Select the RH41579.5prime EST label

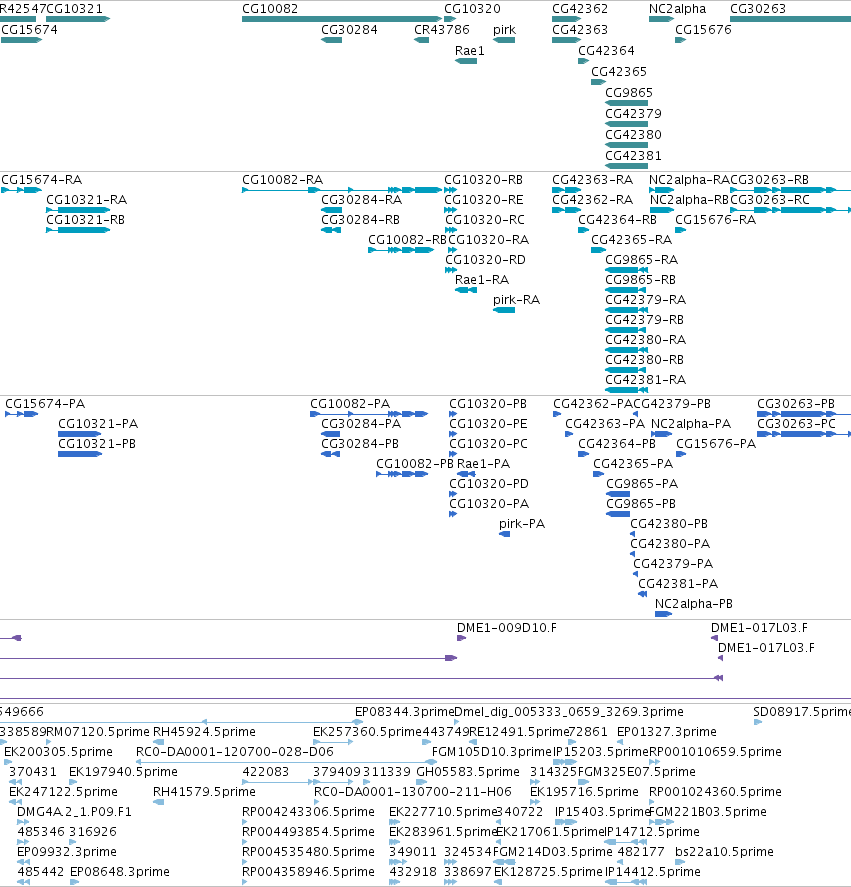pos(204,792)
